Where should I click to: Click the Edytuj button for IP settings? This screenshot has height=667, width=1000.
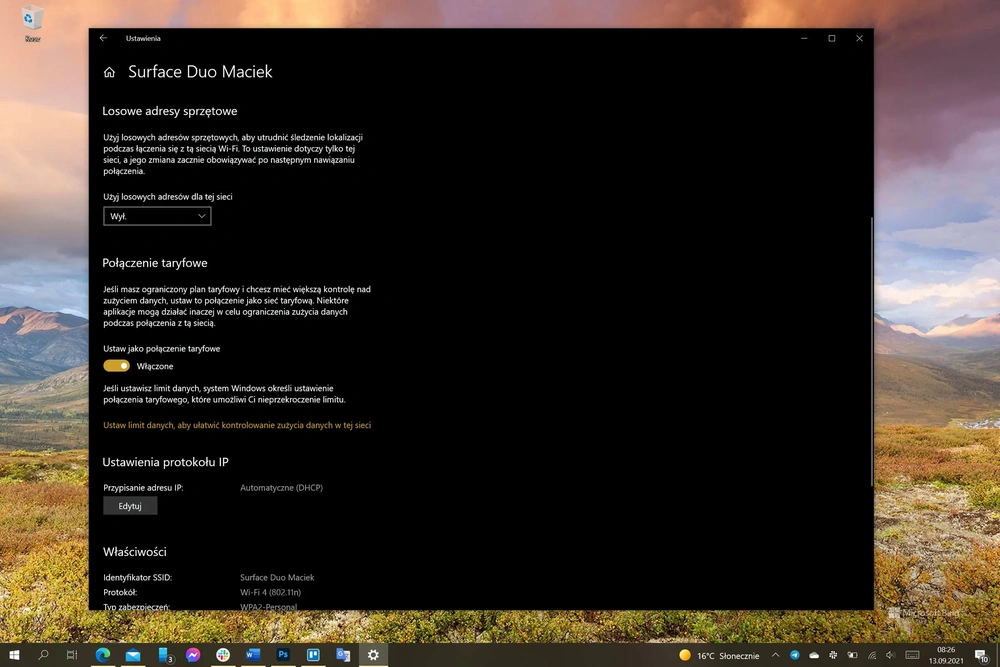130,506
